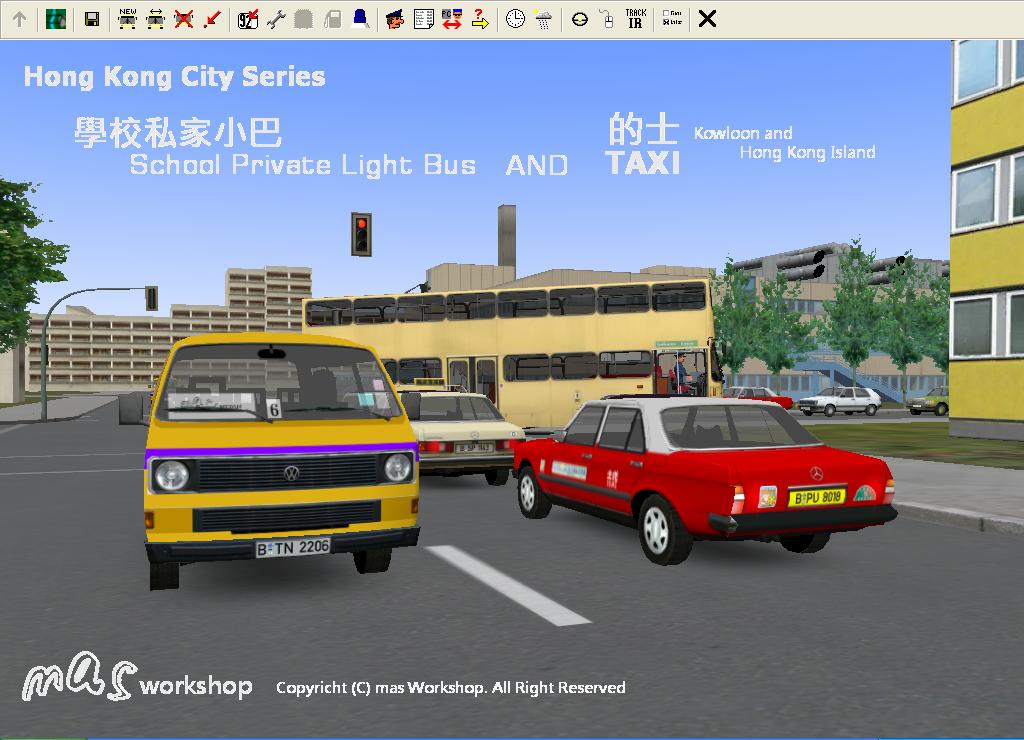Open the wrench repair tool
The width and height of the screenshot is (1024, 740).
pyautogui.click(x=276, y=18)
